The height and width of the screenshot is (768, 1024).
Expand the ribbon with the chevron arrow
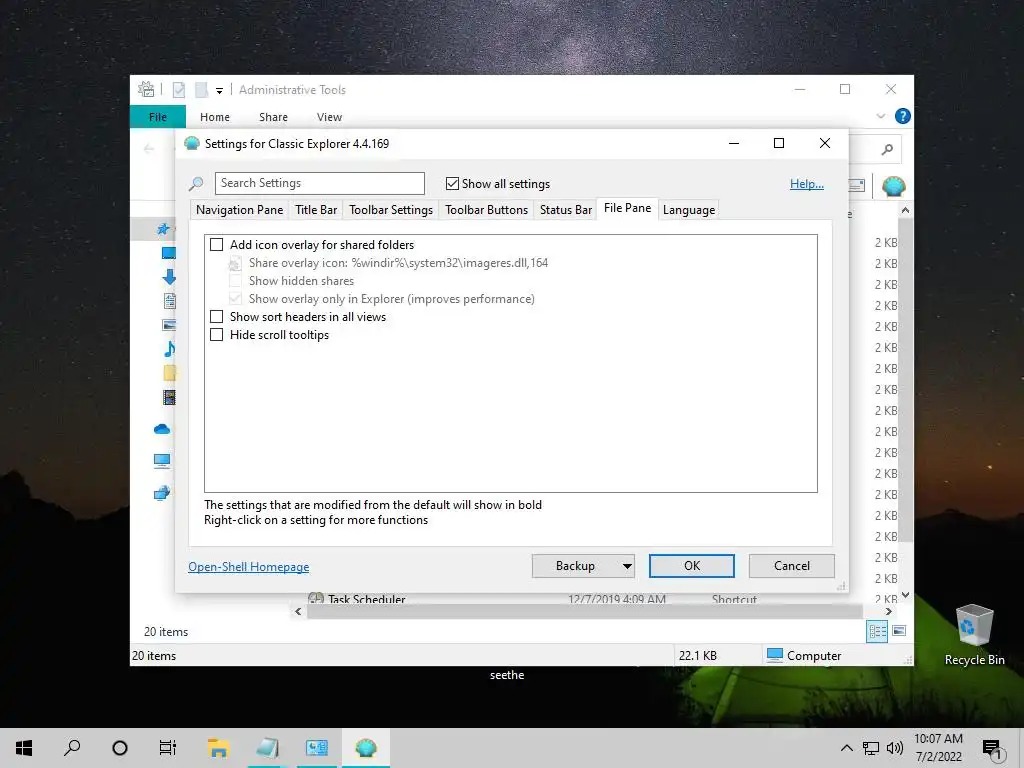click(x=880, y=116)
